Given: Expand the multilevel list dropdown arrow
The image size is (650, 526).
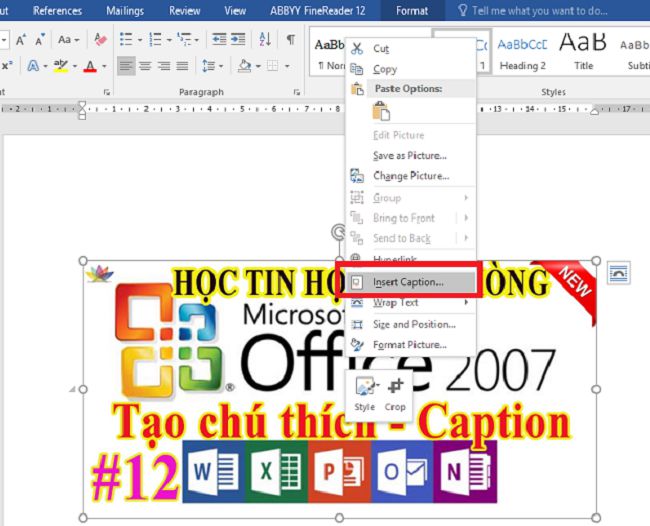Looking at the screenshot, I should 196,40.
